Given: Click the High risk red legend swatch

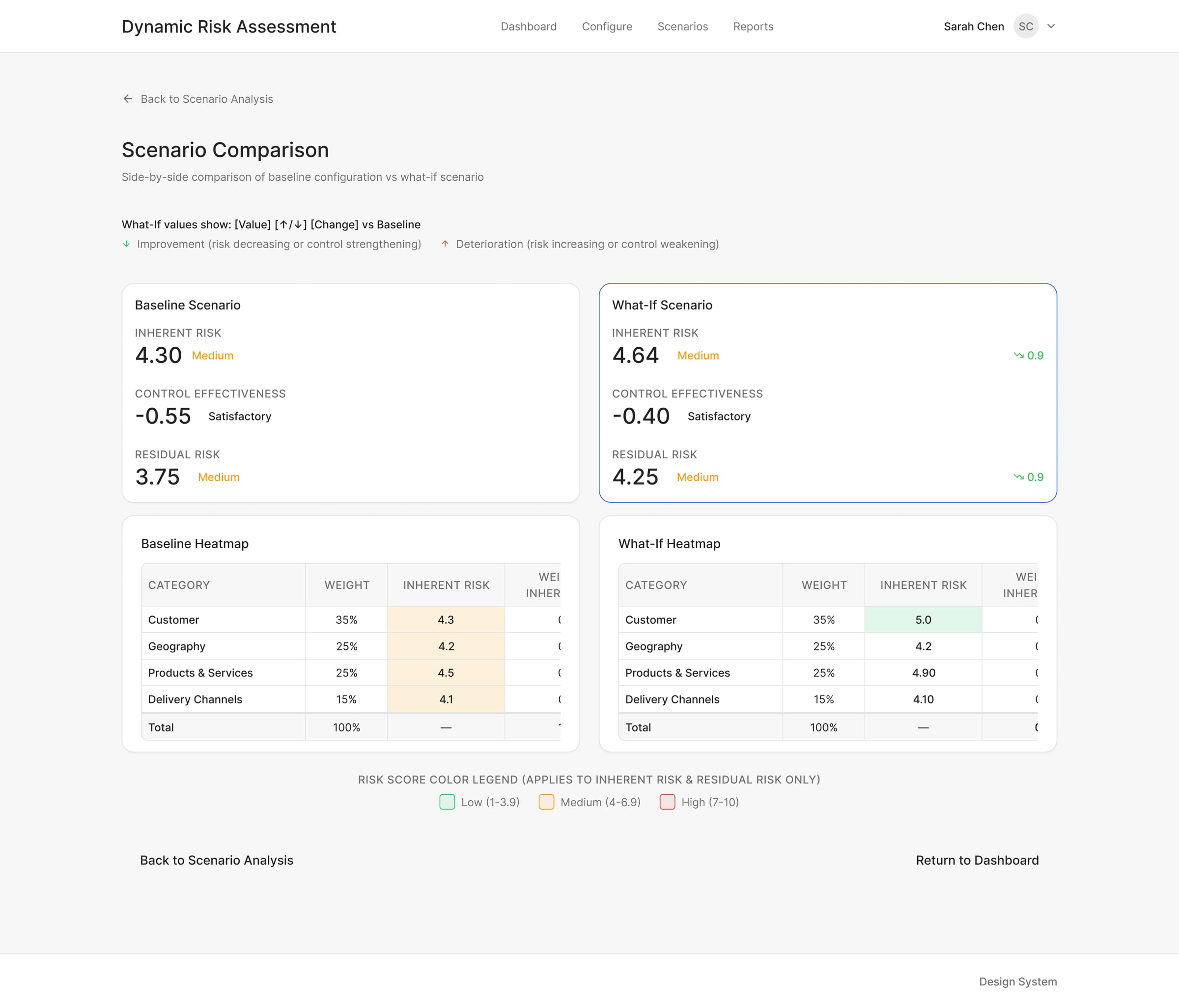Looking at the screenshot, I should 667,802.
